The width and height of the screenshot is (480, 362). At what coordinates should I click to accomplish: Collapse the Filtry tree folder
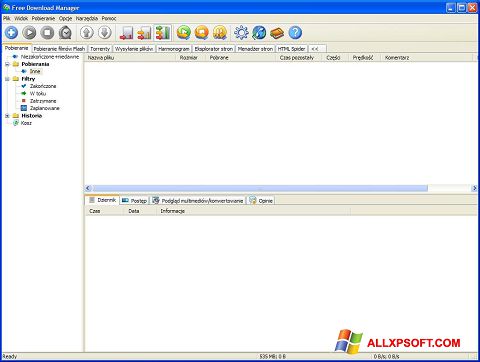tap(7, 79)
